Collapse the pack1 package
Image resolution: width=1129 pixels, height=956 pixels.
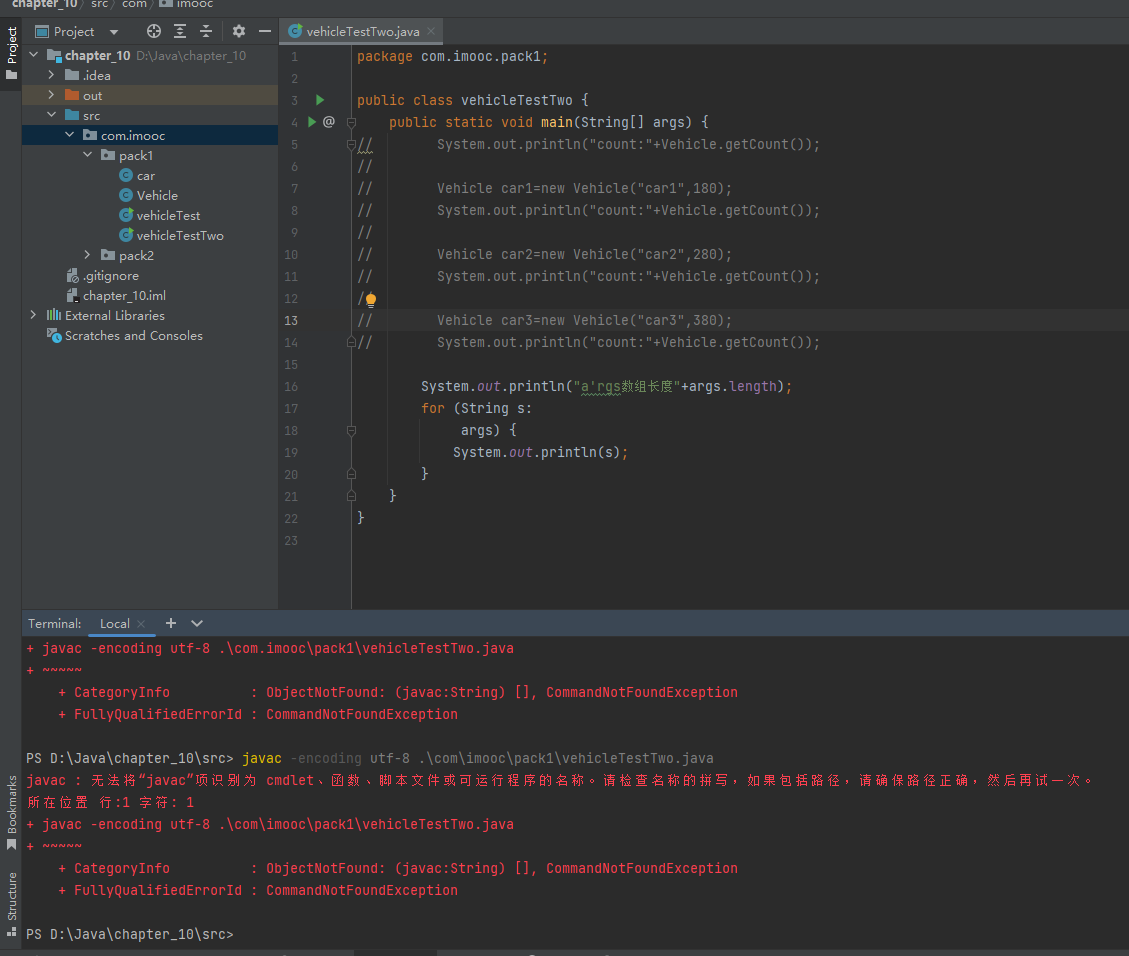point(87,155)
